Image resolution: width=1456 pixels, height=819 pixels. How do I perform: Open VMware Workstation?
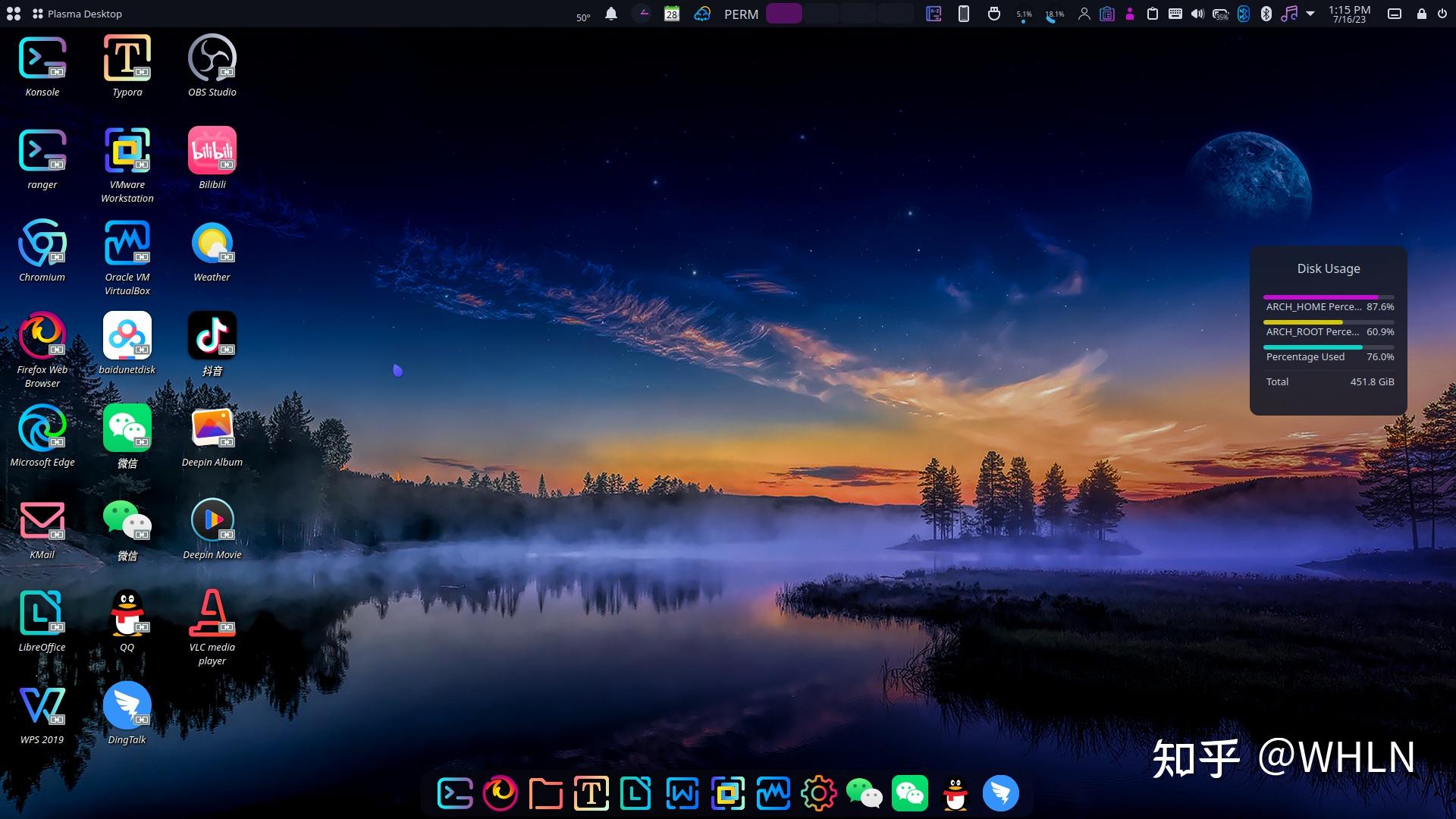click(127, 152)
